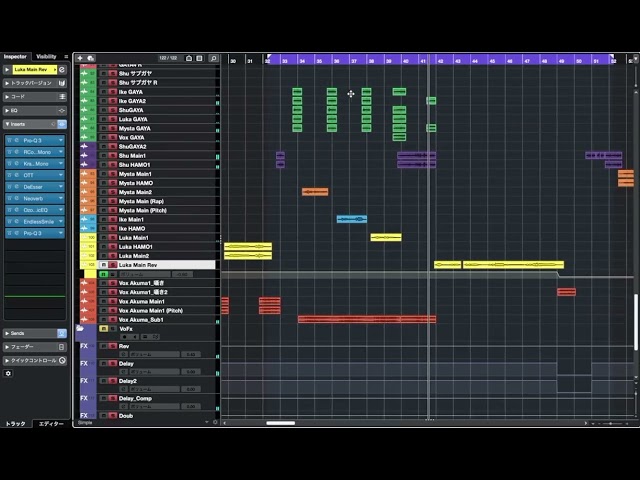This screenshot has height=480, width=640.
Task: Click the vertical track scrollbar thumb
Action: click(x=636, y=322)
